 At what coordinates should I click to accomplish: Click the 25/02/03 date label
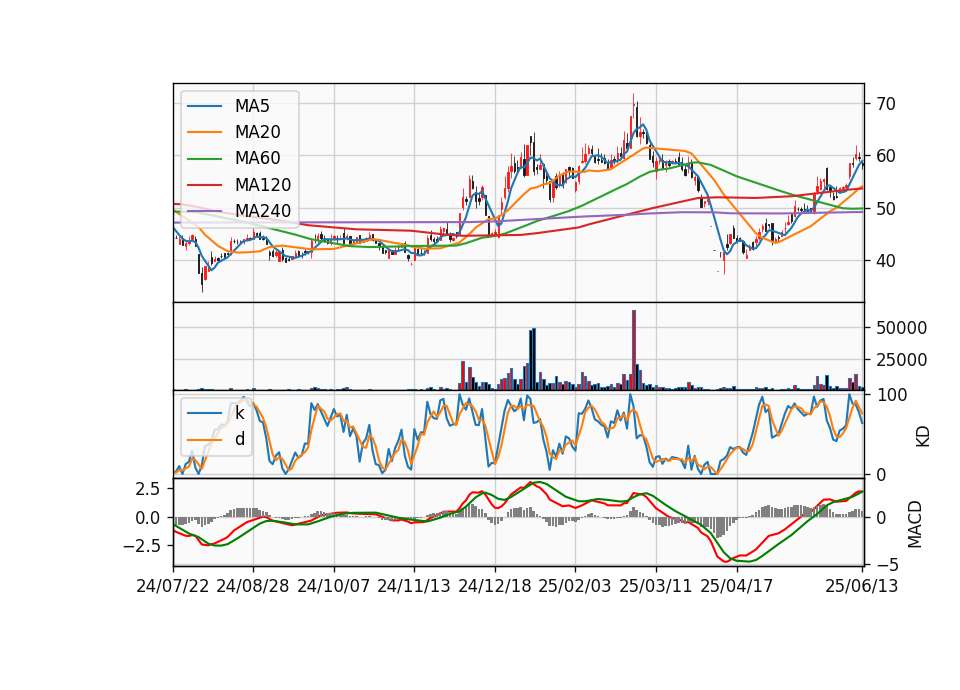point(575,586)
